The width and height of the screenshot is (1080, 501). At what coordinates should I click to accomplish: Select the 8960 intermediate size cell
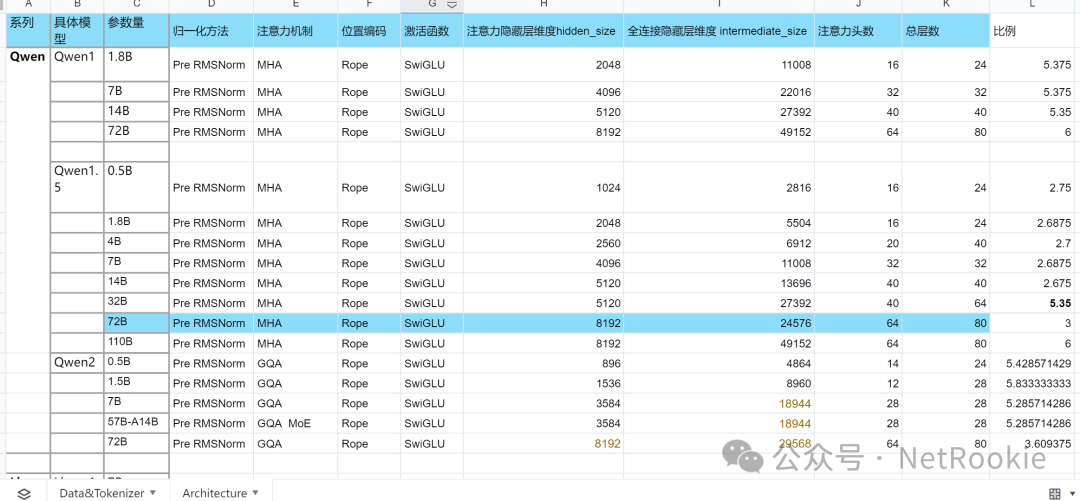(x=719, y=383)
